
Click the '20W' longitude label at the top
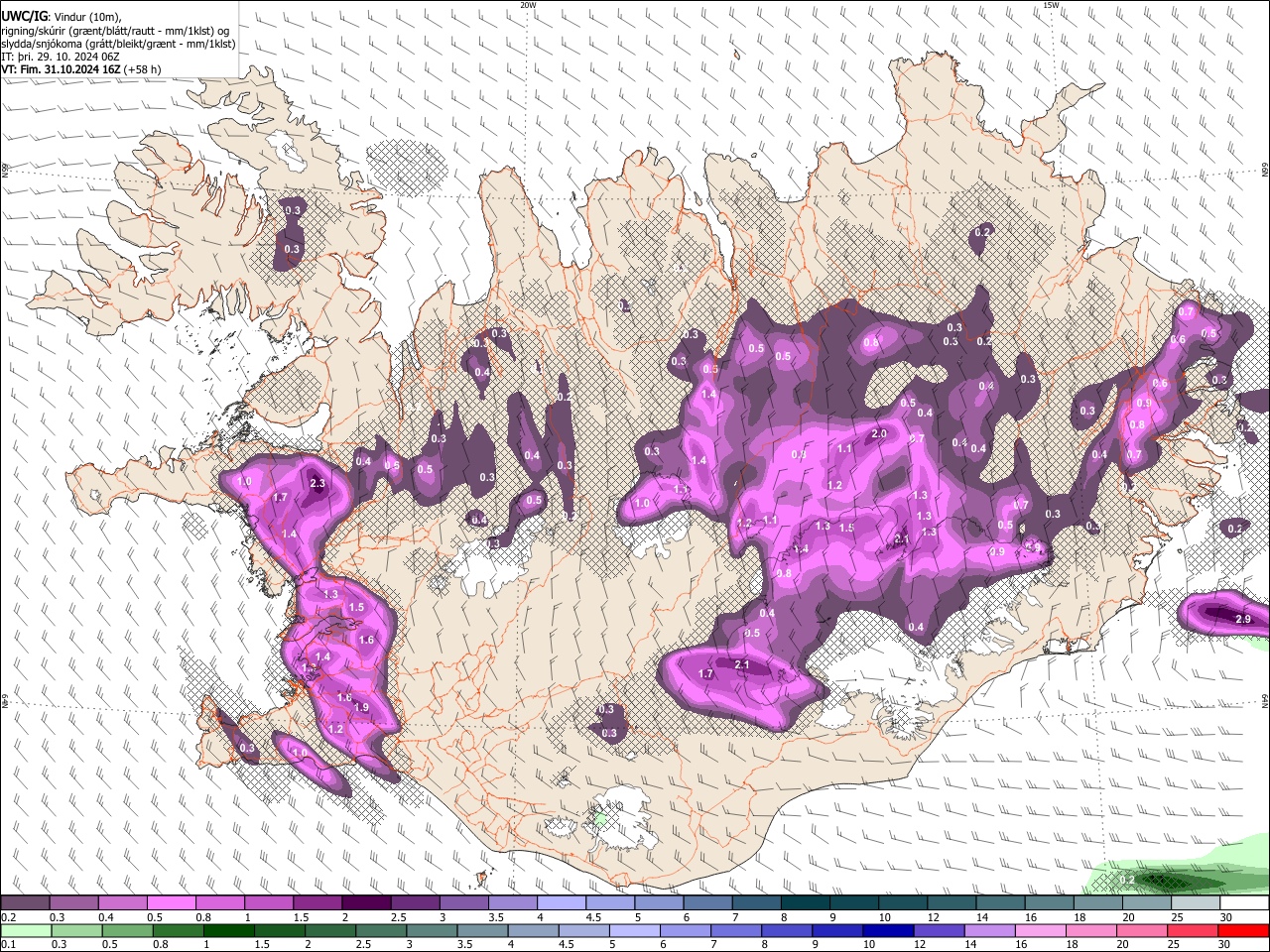click(528, 5)
